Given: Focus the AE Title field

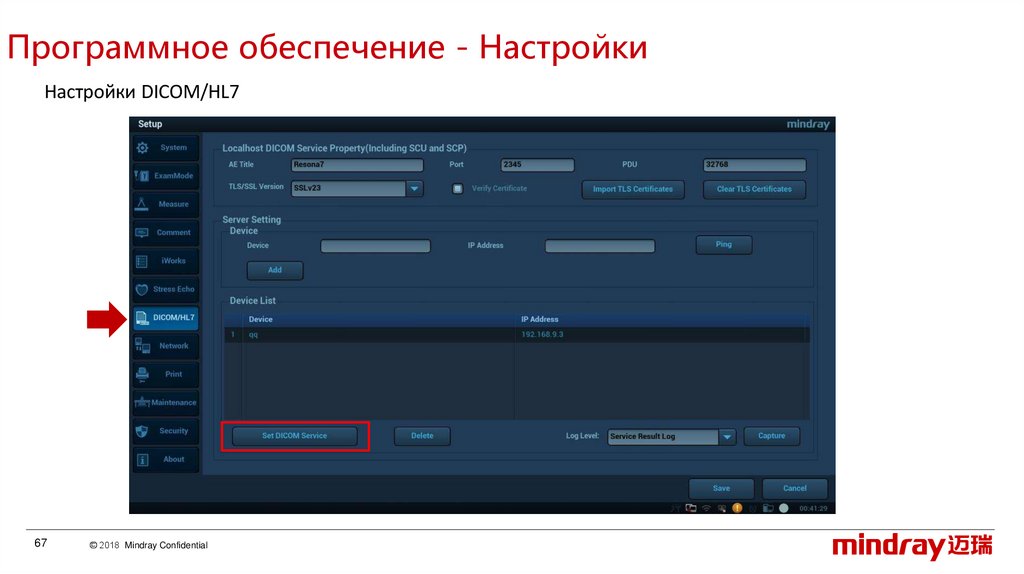Looking at the screenshot, I should coord(357,165).
